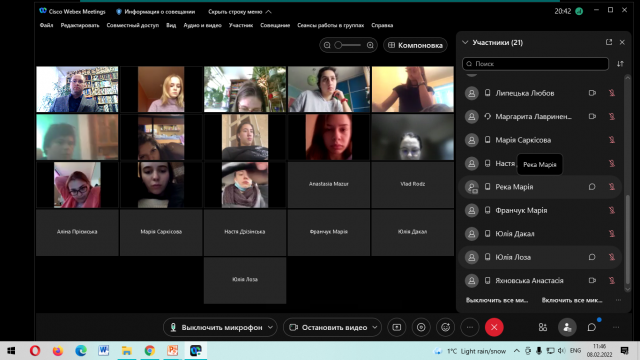This screenshot has width=640, height=360.
Task: Expand video options arrow
Action: (x=375, y=327)
